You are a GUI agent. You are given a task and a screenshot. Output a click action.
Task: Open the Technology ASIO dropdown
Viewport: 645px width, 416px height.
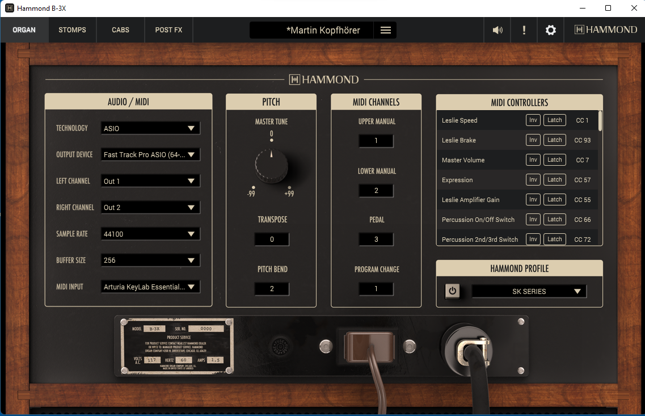pos(151,128)
